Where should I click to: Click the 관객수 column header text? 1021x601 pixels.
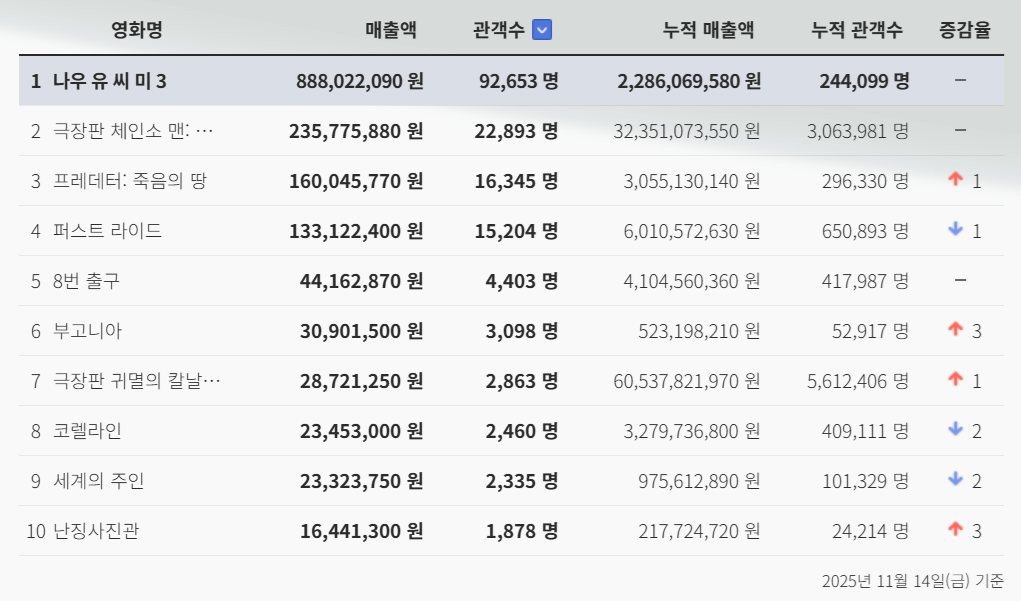[x=499, y=29]
